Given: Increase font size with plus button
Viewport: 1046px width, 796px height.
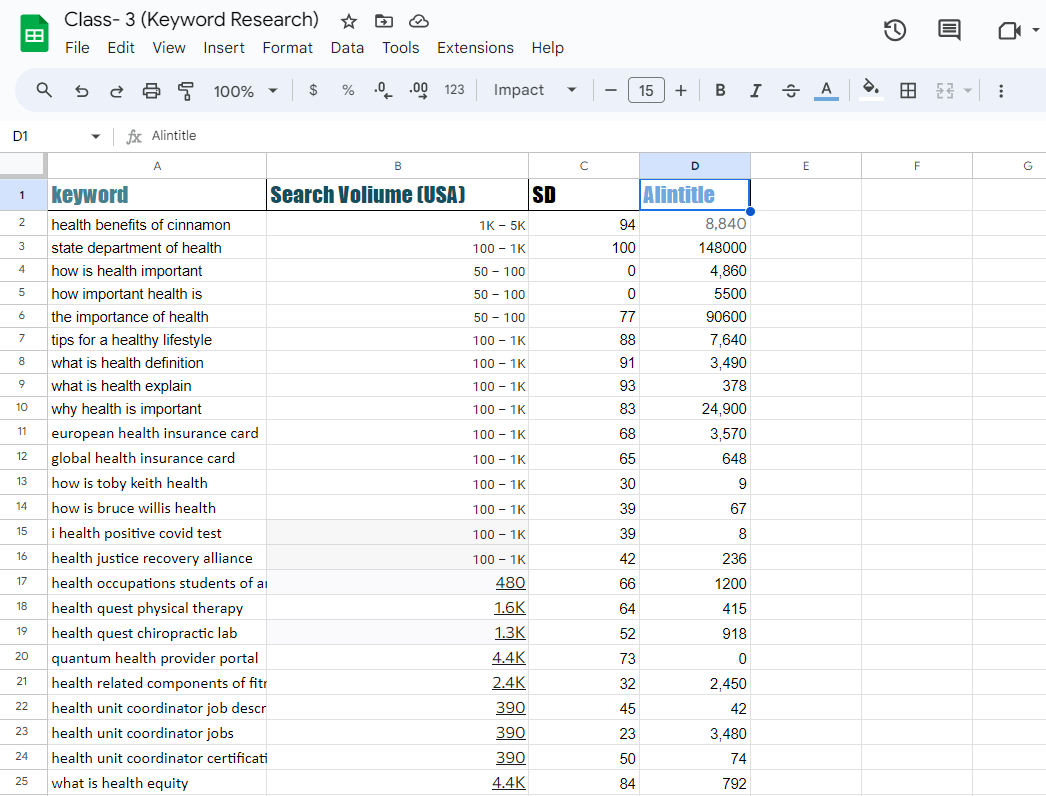Looking at the screenshot, I should pyautogui.click(x=681, y=91).
